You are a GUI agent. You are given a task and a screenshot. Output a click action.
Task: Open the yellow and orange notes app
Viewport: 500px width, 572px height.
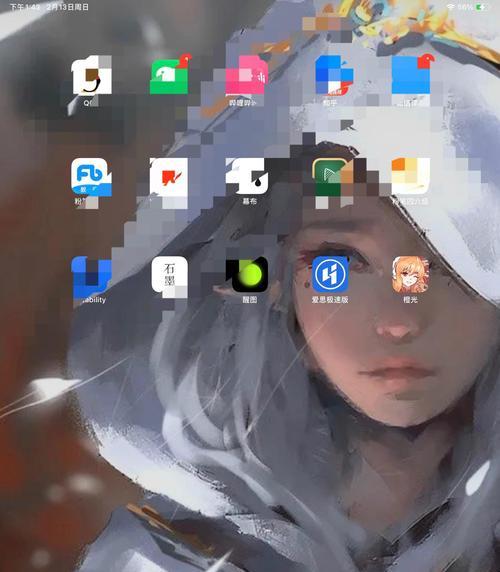411,177
